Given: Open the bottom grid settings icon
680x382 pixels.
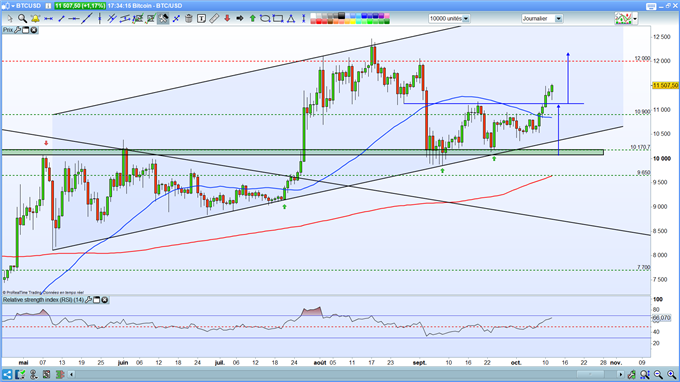Looking at the screenshot, I should point(46,375).
